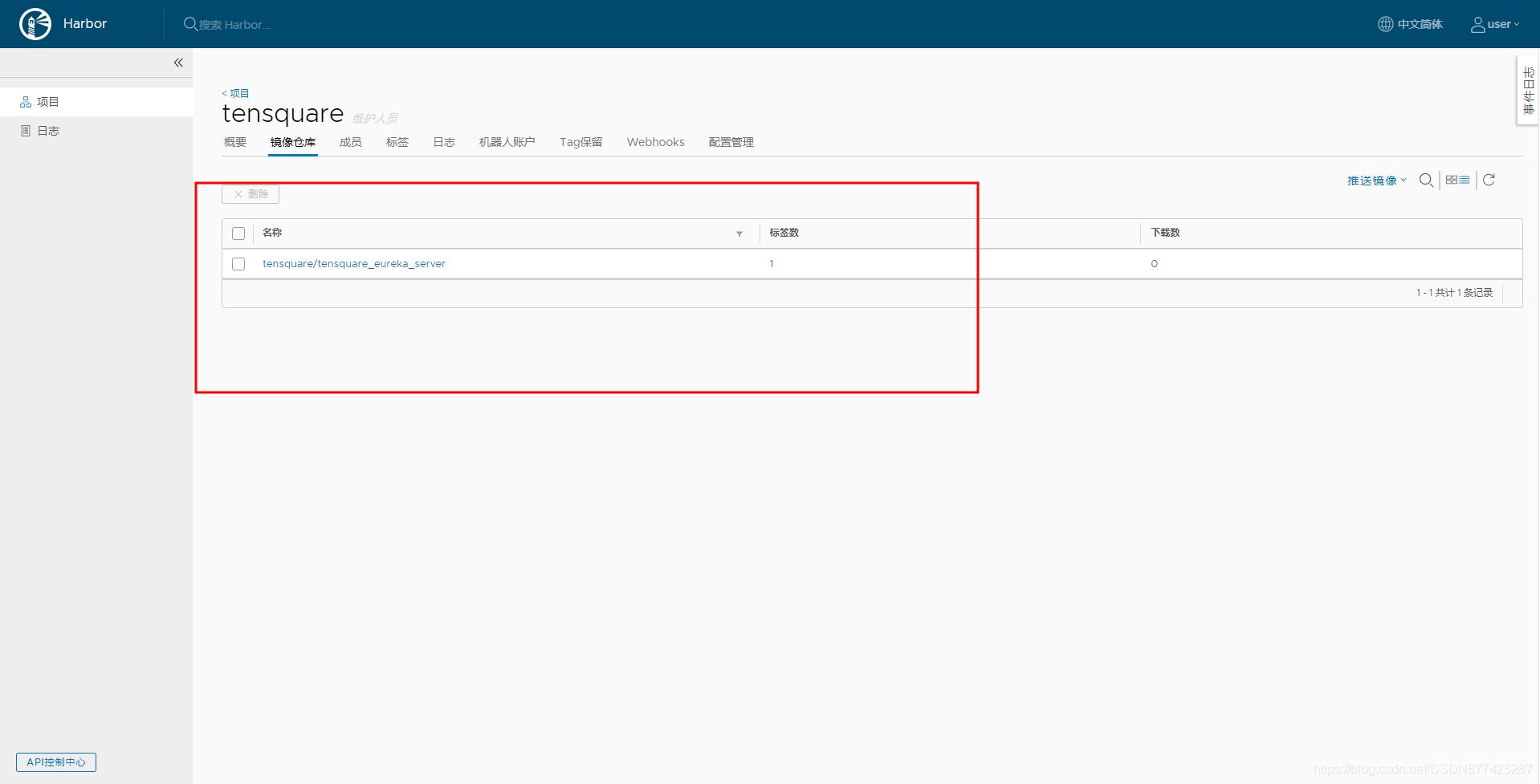Check the tensquare_eureka_server row checkbox
Viewport: 1540px width, 784px height.
238,264
